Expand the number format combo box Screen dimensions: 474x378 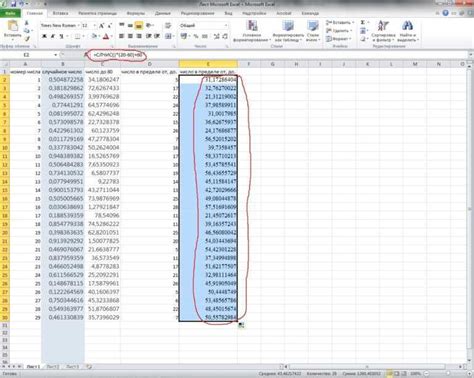click(x=226, y=26)
